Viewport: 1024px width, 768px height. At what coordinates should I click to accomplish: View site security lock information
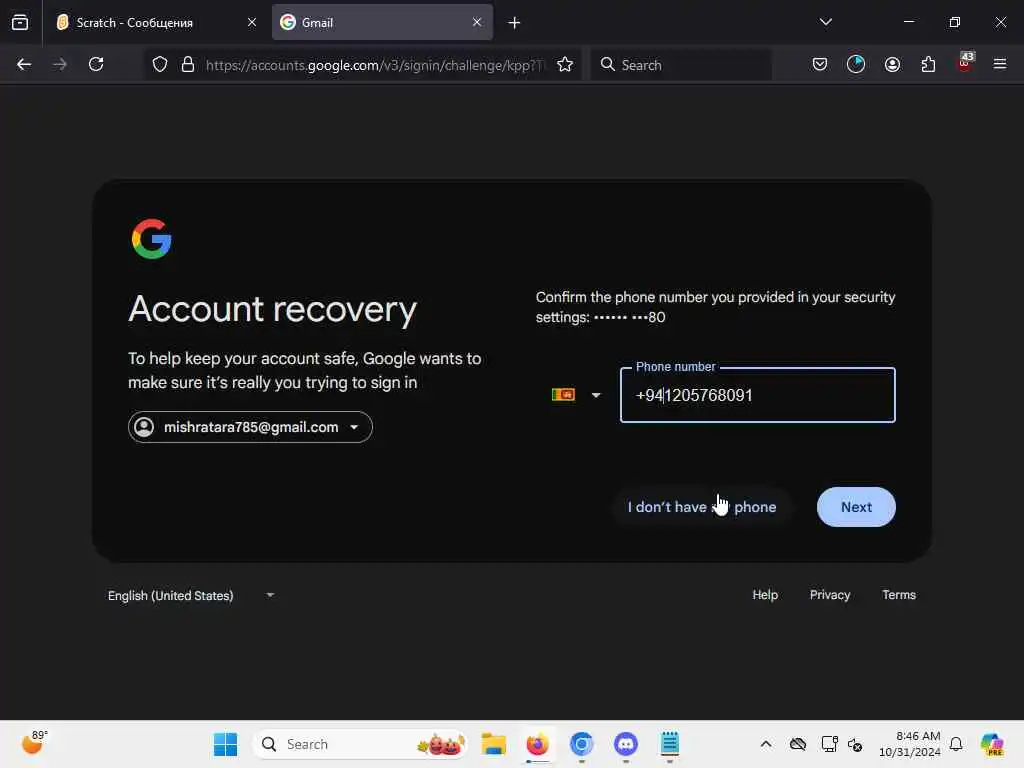click(187, 65)
